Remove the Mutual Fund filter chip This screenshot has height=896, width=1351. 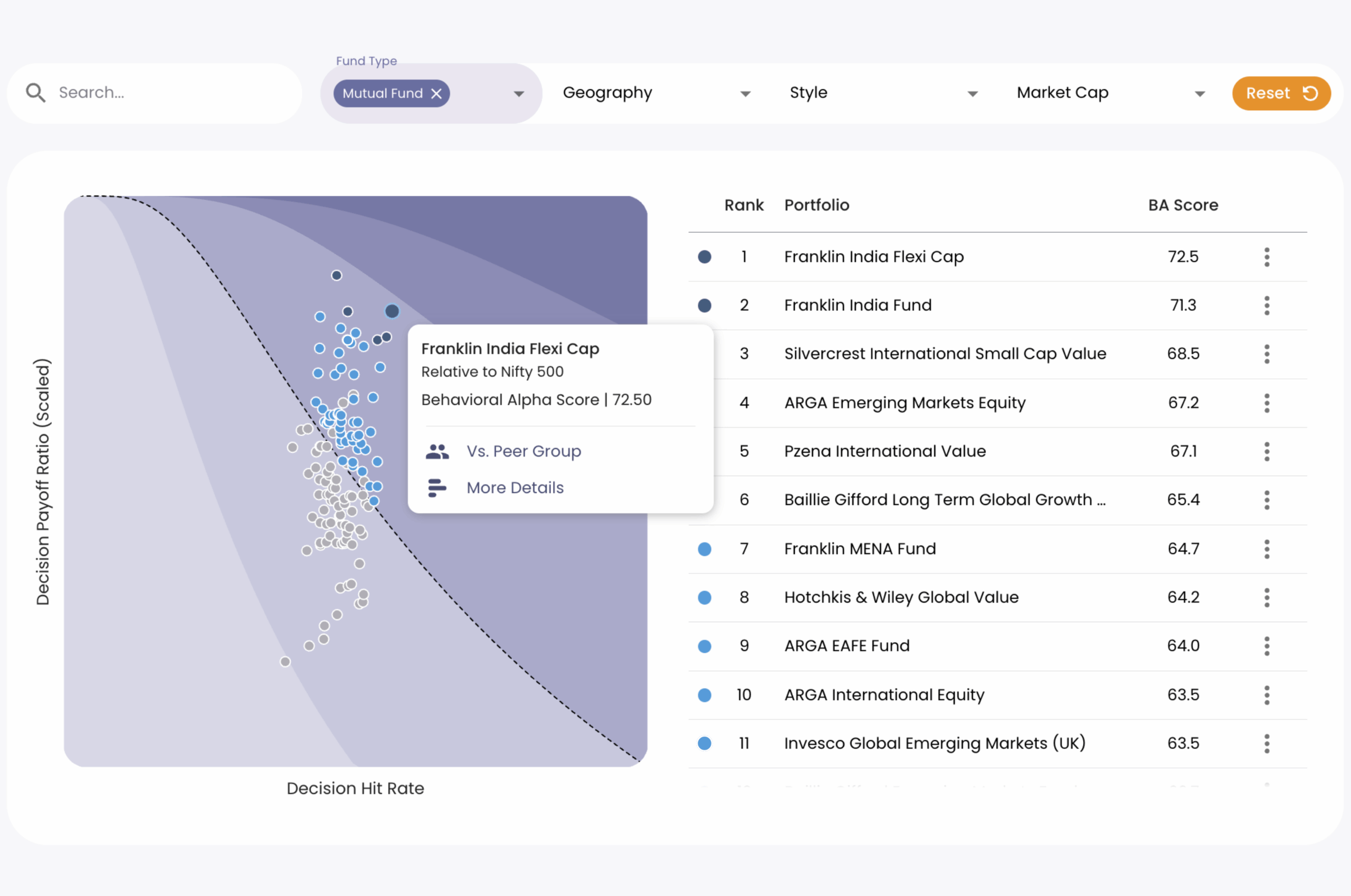[x=436, y=94]
